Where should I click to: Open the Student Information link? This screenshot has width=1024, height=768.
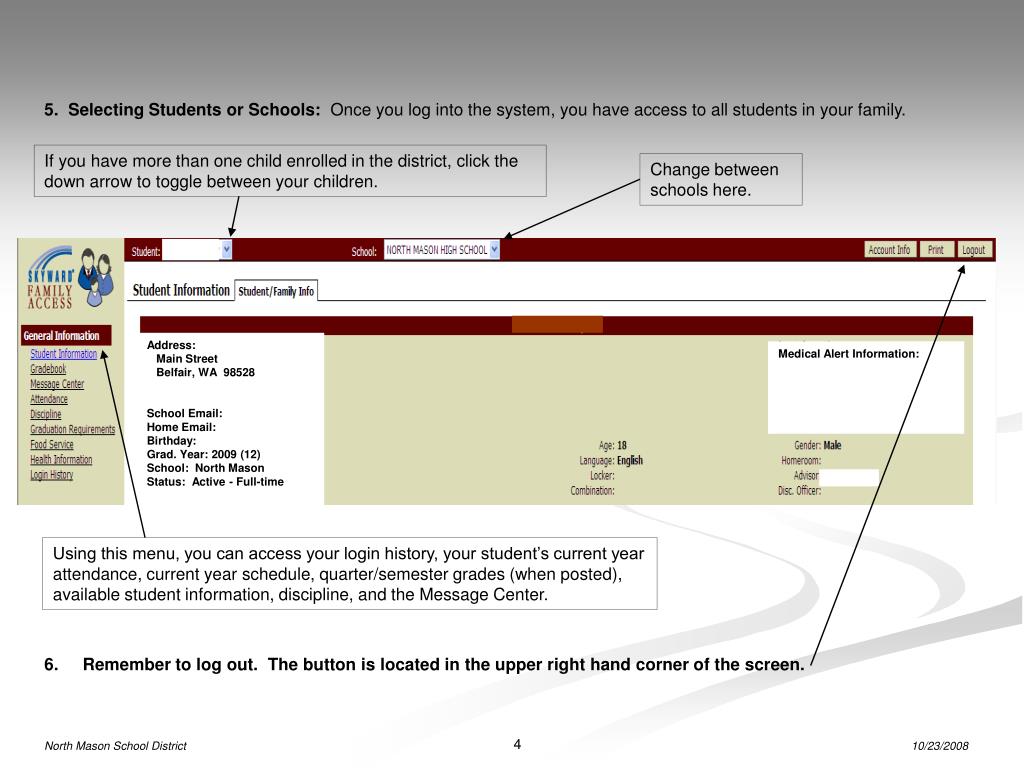(x=63, y=354)
